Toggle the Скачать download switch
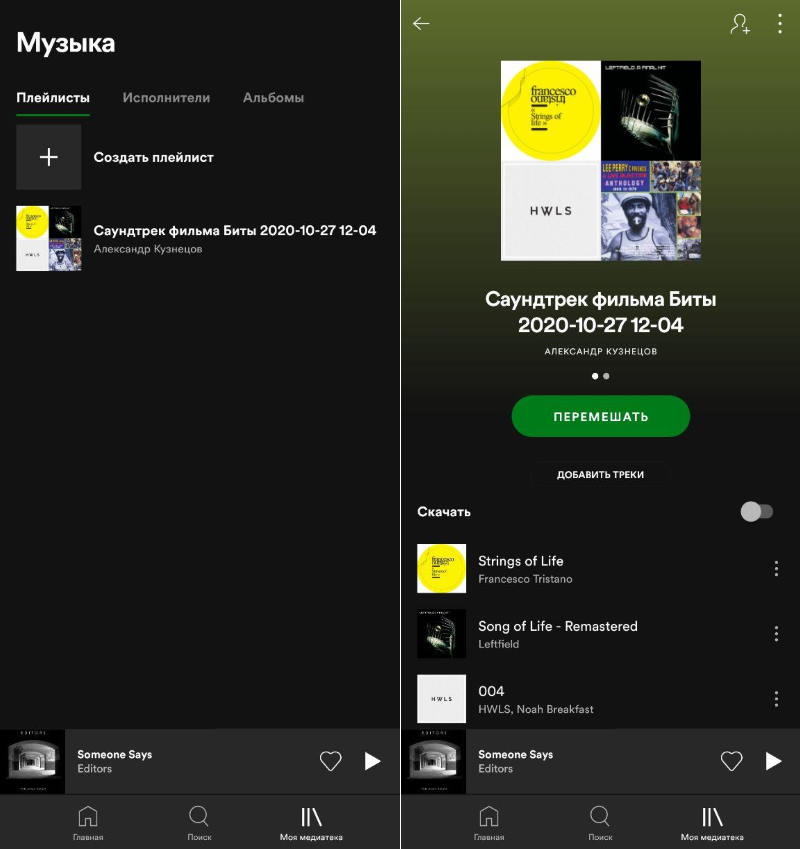This screenshot has width=800, height=849. 757,511
